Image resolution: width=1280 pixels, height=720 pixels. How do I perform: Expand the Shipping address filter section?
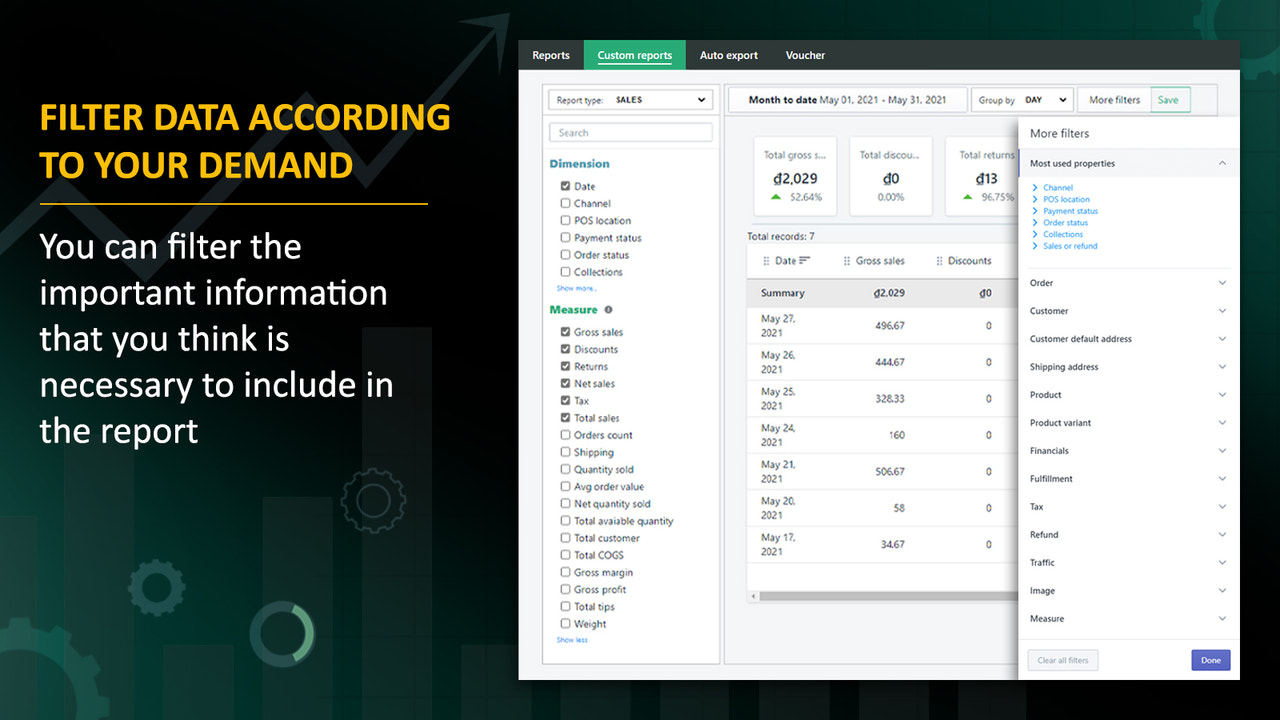click(1128, 367)
